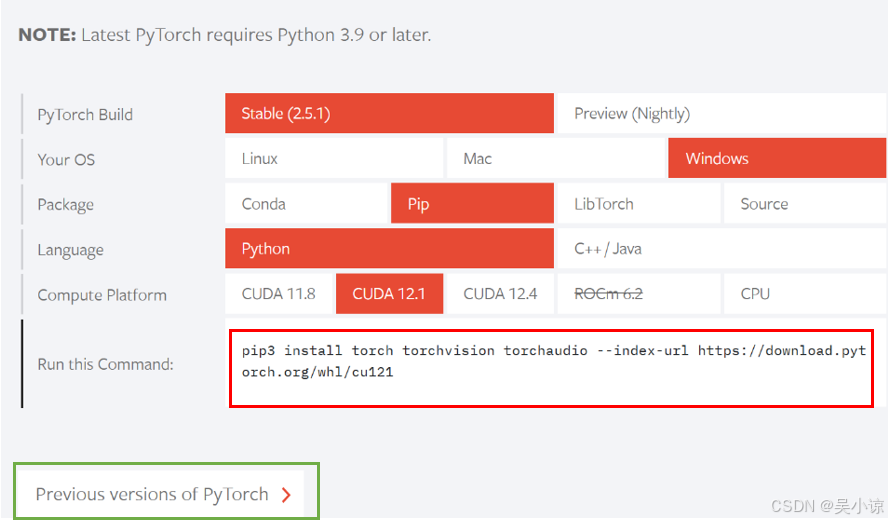This screenshot has width=888, height=521.
Task: Click the Language row label
Action: (70, 250)
